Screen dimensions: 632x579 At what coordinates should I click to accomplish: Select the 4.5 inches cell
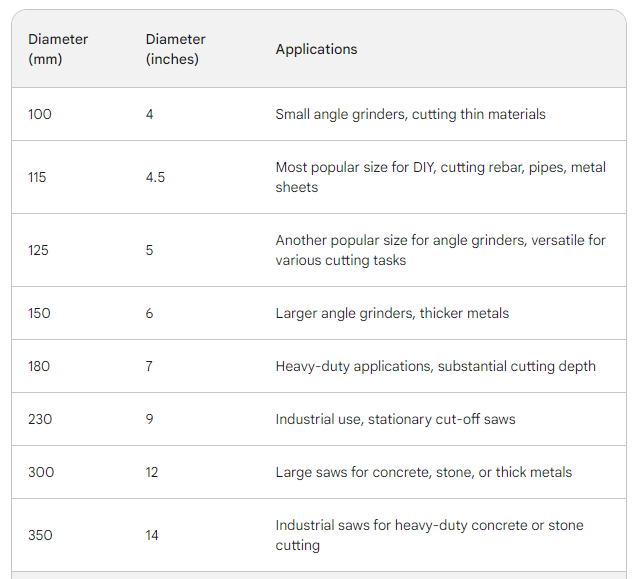155,177
